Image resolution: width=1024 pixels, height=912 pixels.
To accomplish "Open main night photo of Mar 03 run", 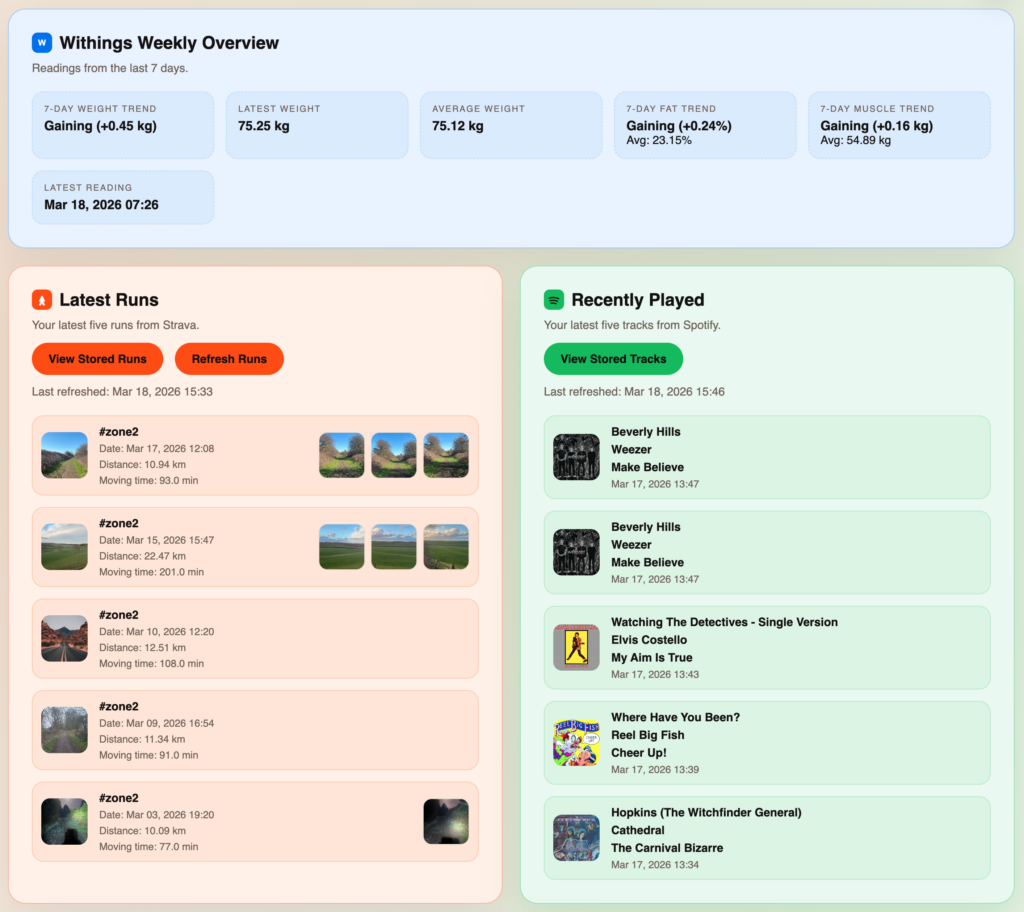I will pos(64,821).
